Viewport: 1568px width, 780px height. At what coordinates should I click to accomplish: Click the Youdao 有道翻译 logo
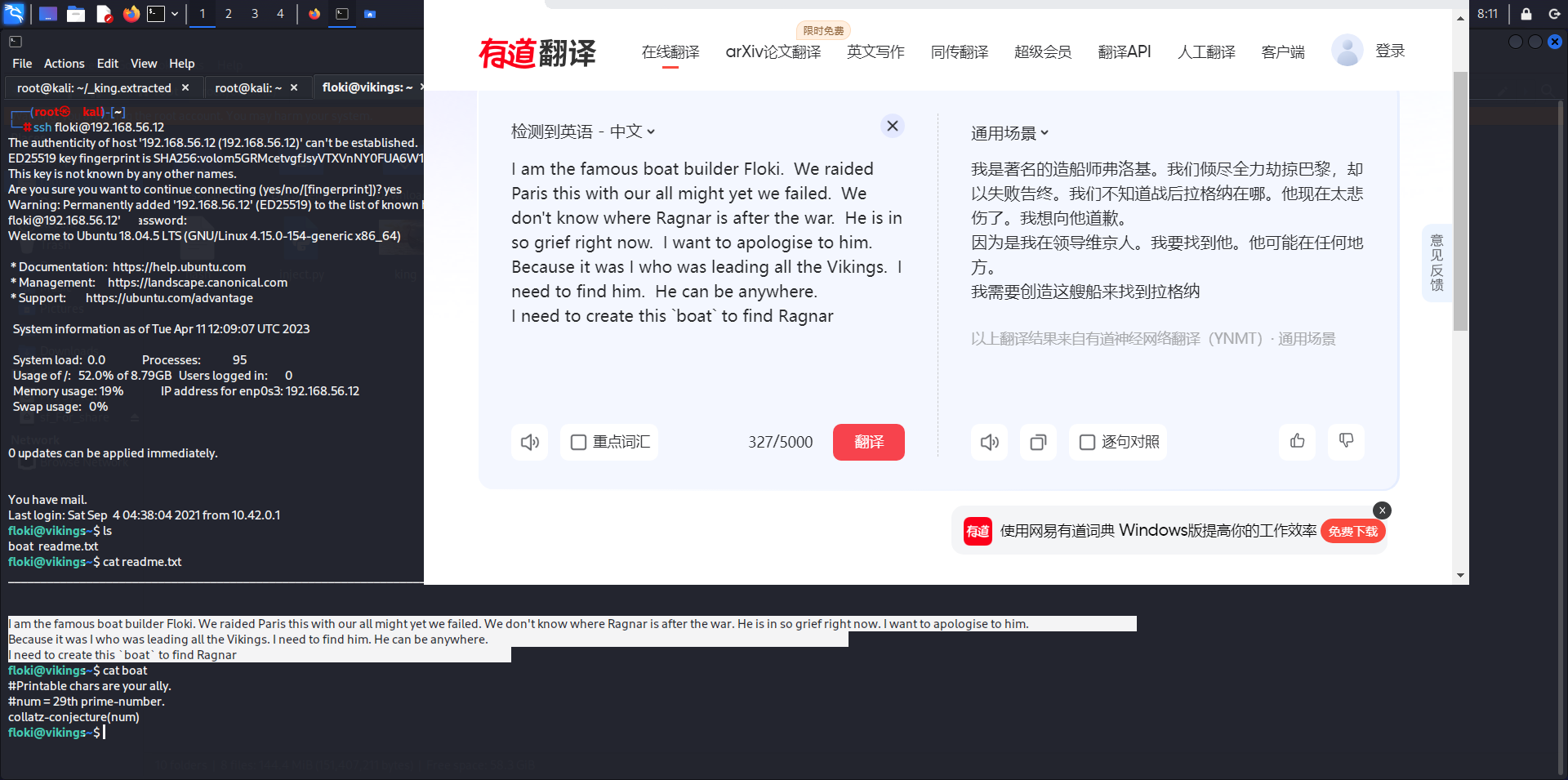[x=537, y=53]
